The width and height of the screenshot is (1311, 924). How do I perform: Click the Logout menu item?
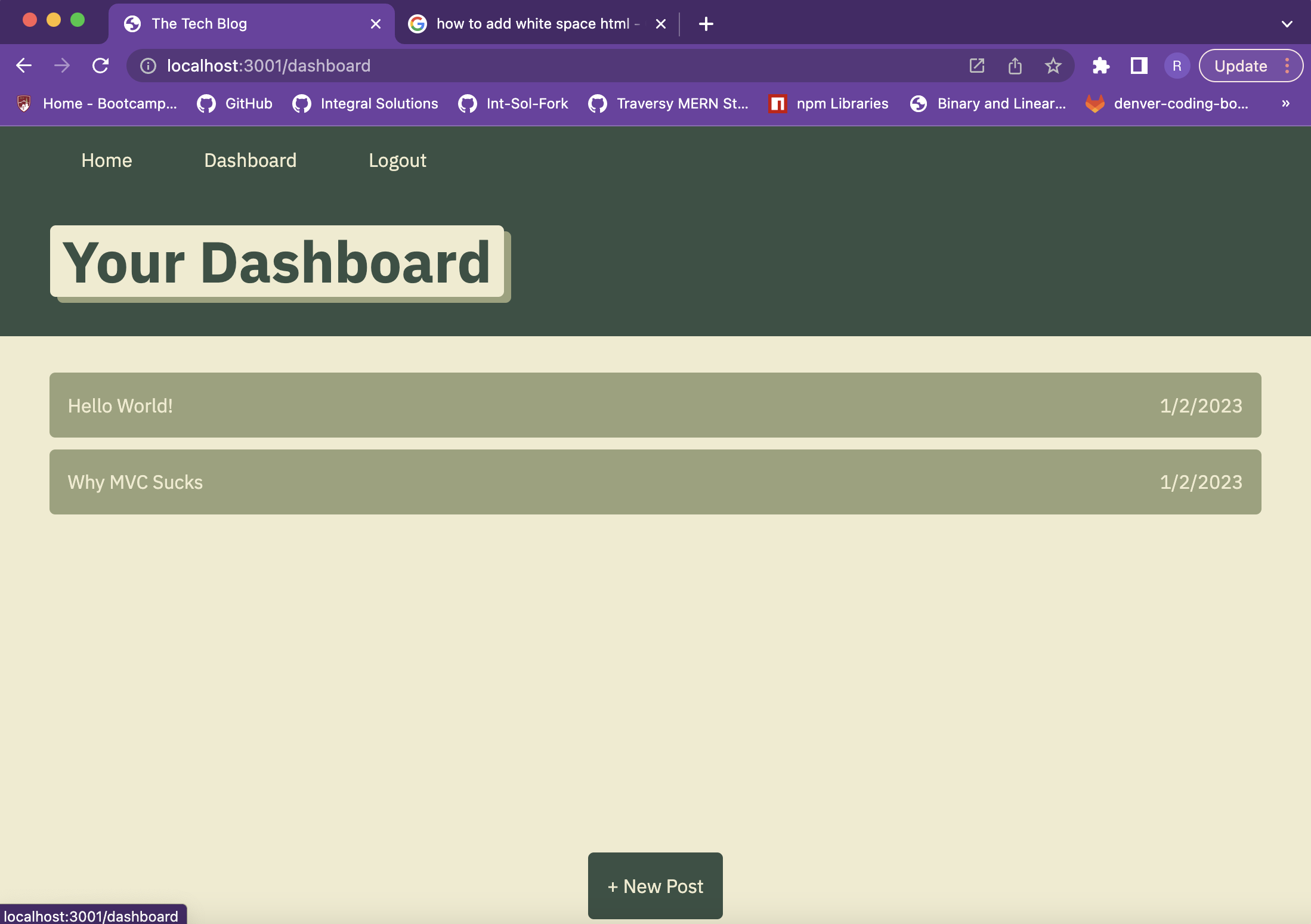(398, 159)
